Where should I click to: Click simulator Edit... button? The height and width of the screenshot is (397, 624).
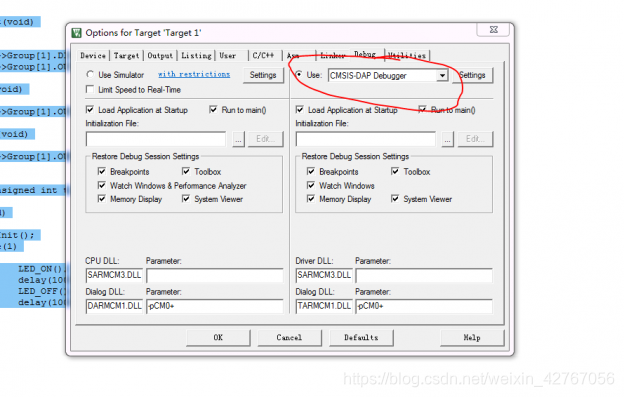265,139
